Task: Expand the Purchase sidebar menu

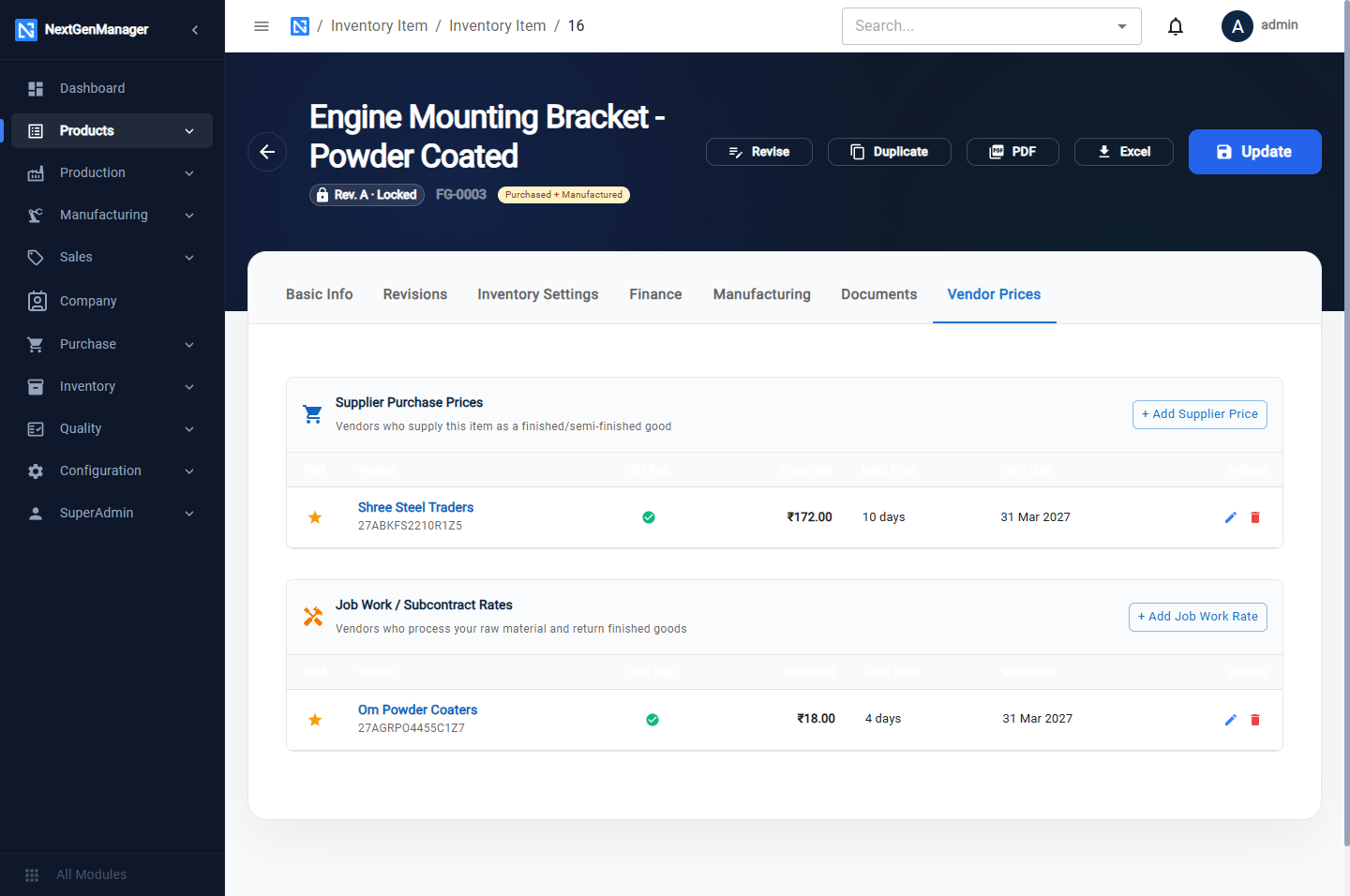Action: 112,345
